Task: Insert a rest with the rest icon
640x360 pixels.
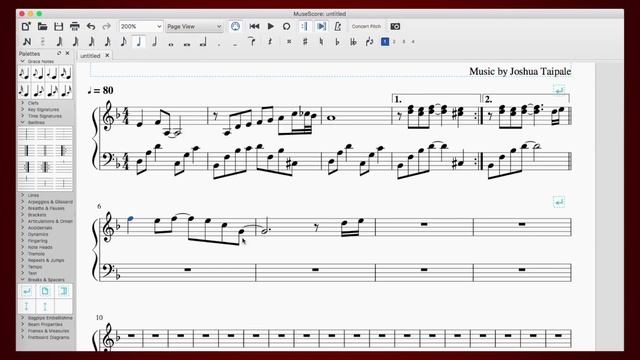Action: (x=270, y=42)
